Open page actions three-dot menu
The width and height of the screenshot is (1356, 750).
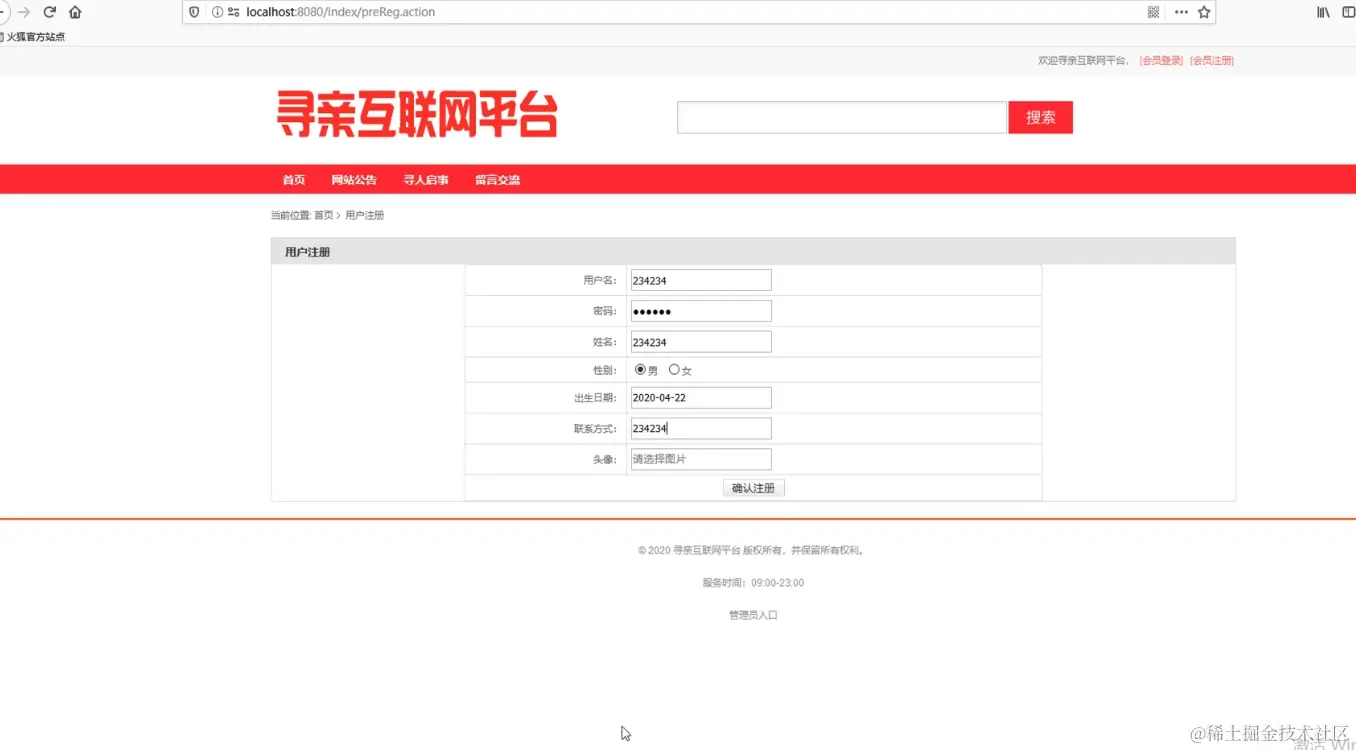[1181, 12]
